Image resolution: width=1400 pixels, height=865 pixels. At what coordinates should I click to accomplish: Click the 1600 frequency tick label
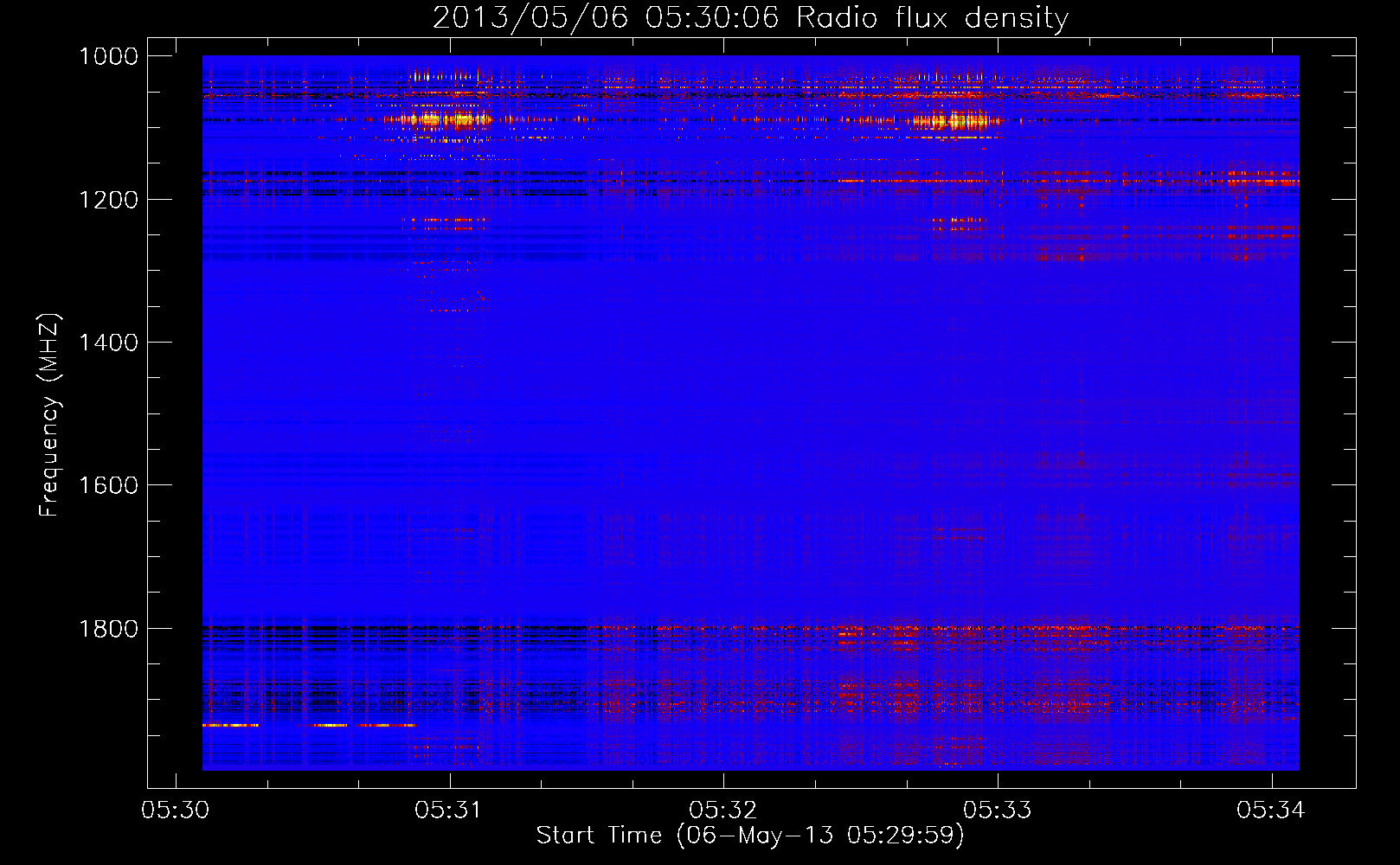point(108,485)
